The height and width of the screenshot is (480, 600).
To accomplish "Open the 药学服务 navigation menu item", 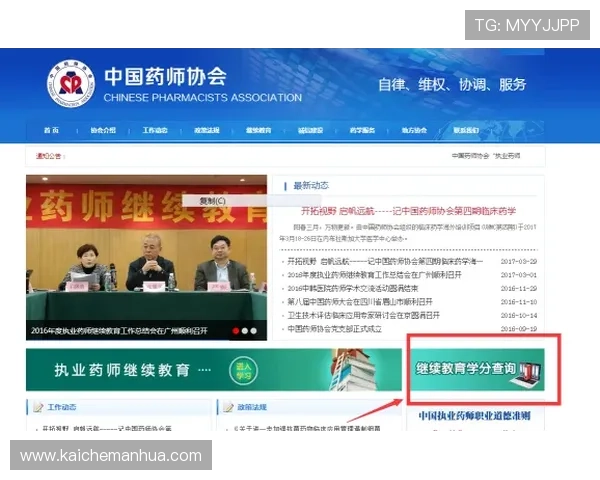I will pos(362,130).
